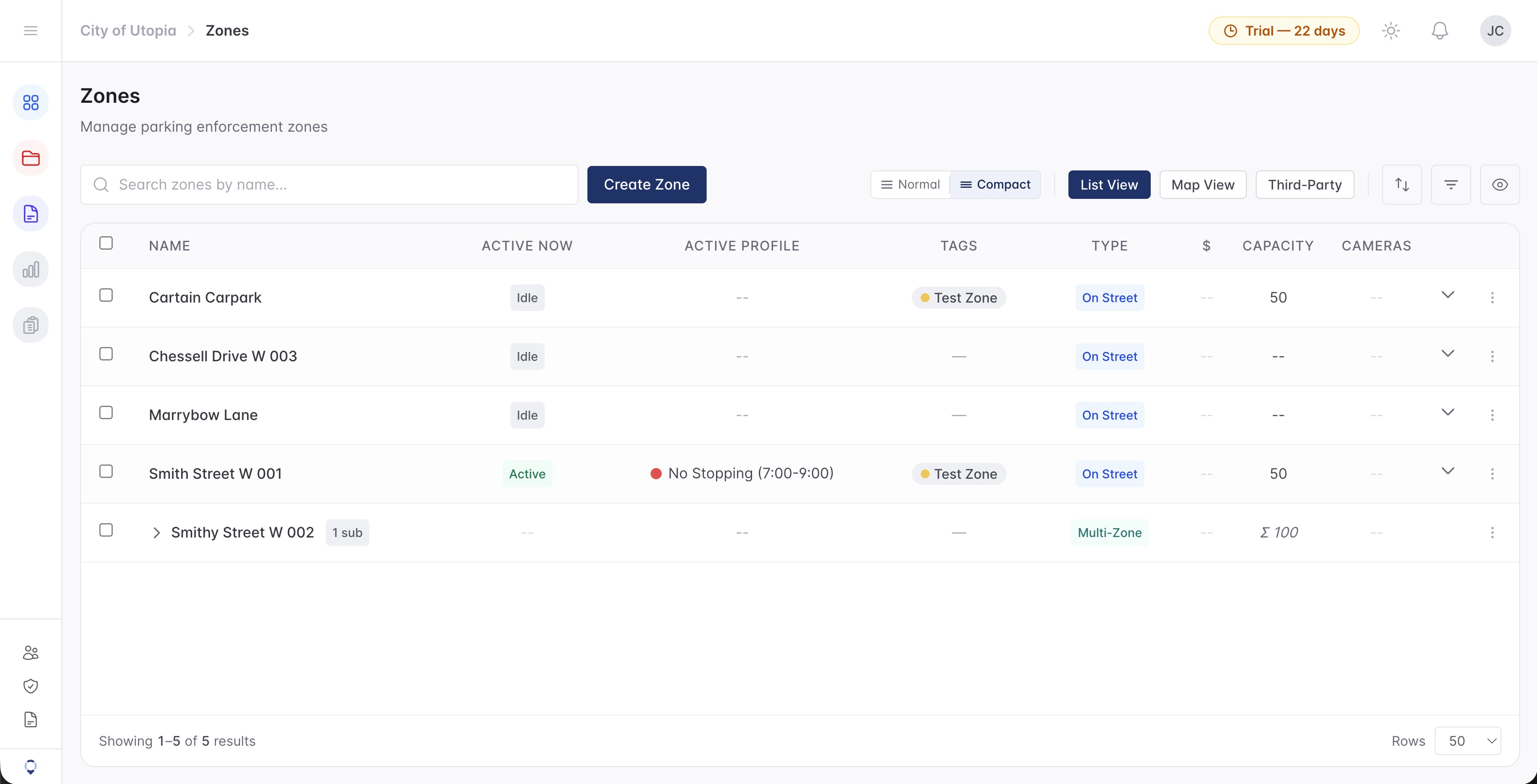Click the Trial 22 days badge
This screenshot has height=784, width=1537.
pos(1284,30)
